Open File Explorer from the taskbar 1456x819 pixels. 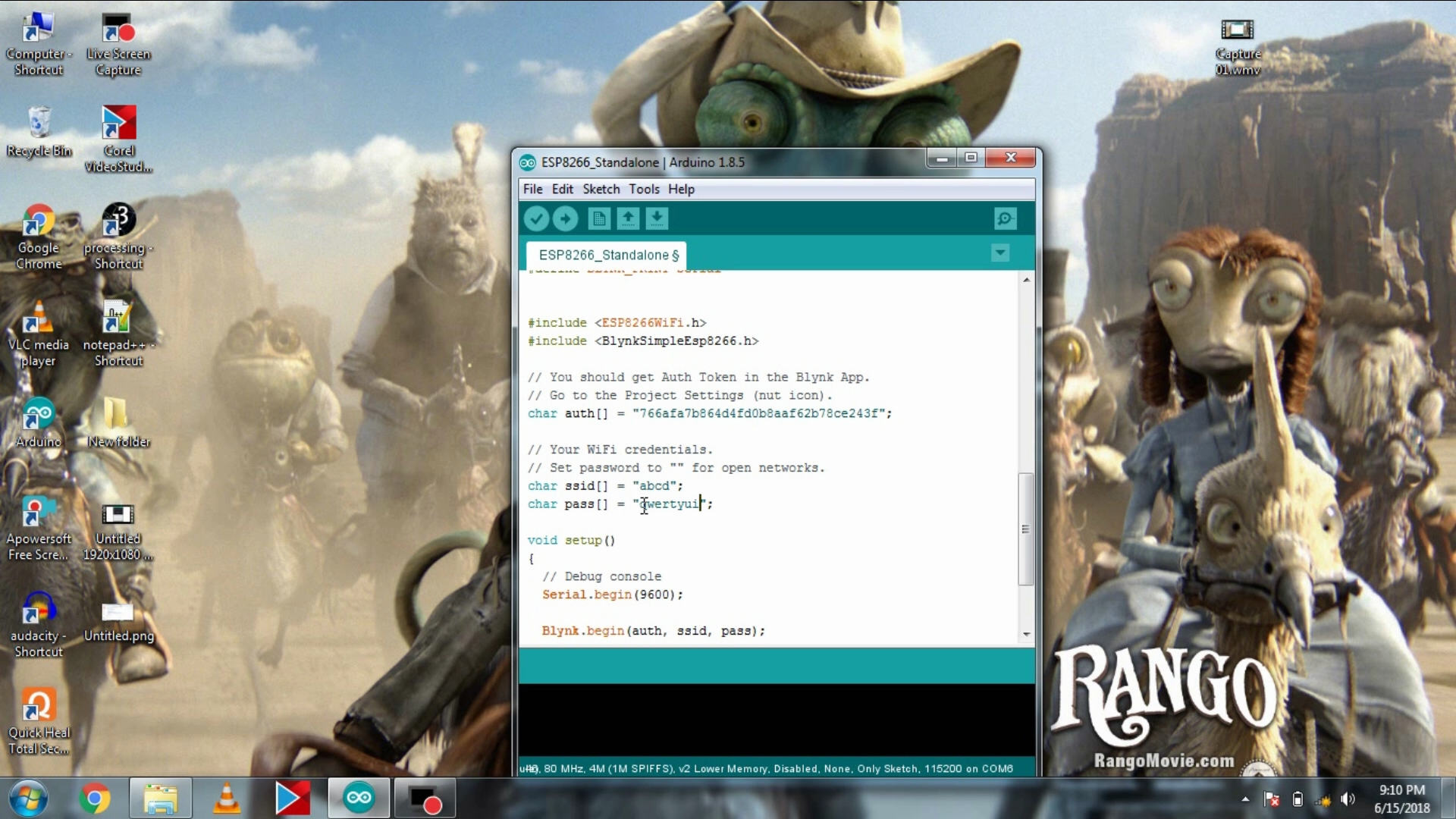click(161, 799)
